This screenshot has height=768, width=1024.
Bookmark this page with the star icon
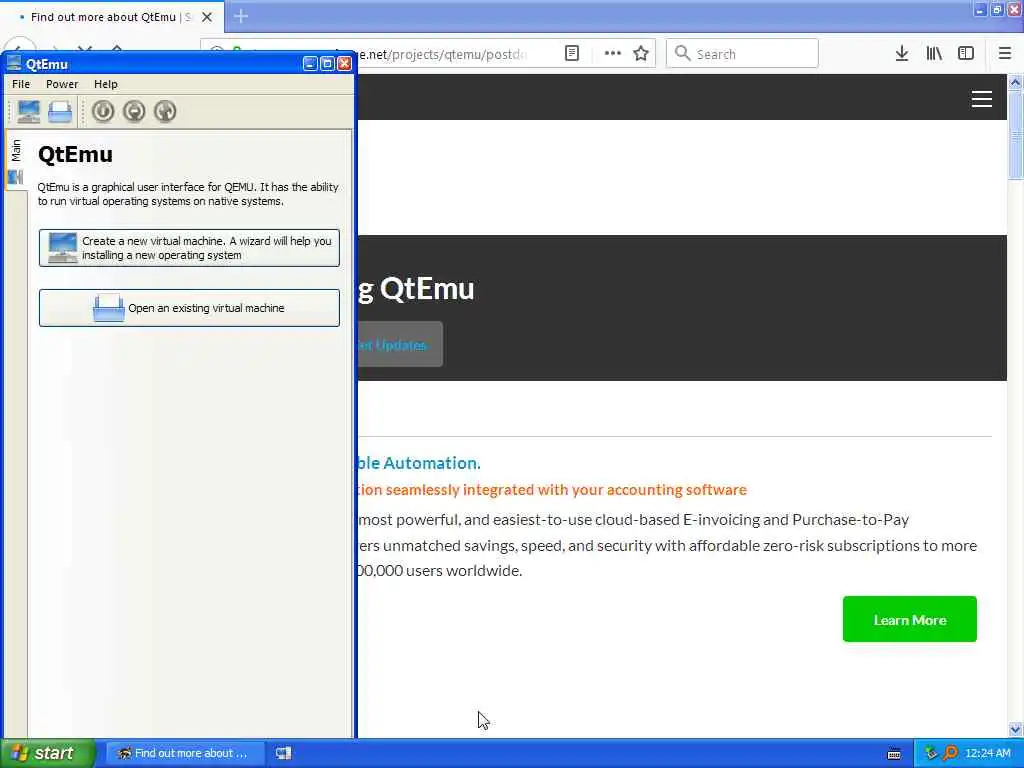coord(641,54)
